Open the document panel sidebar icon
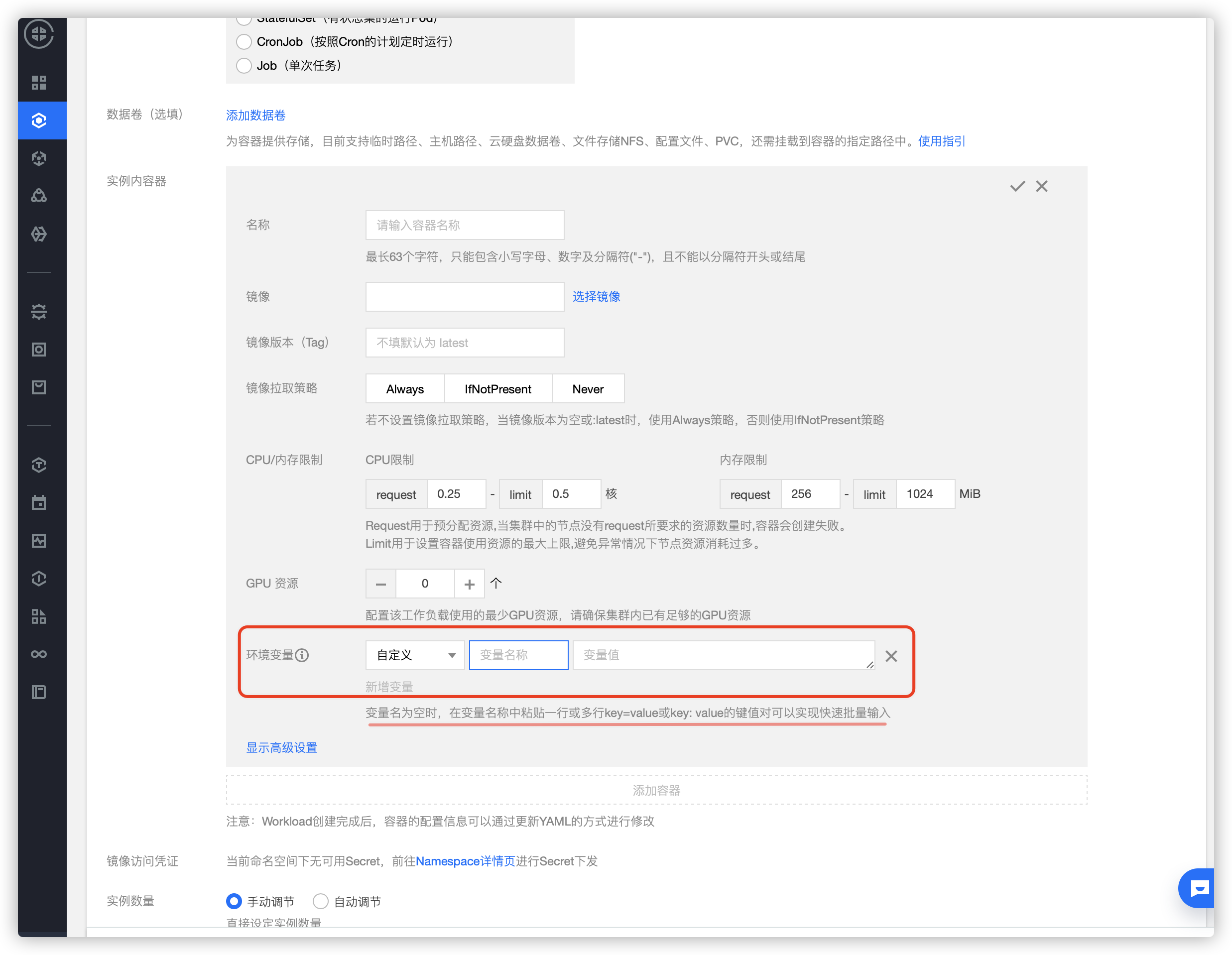 [x=39, y=692]
